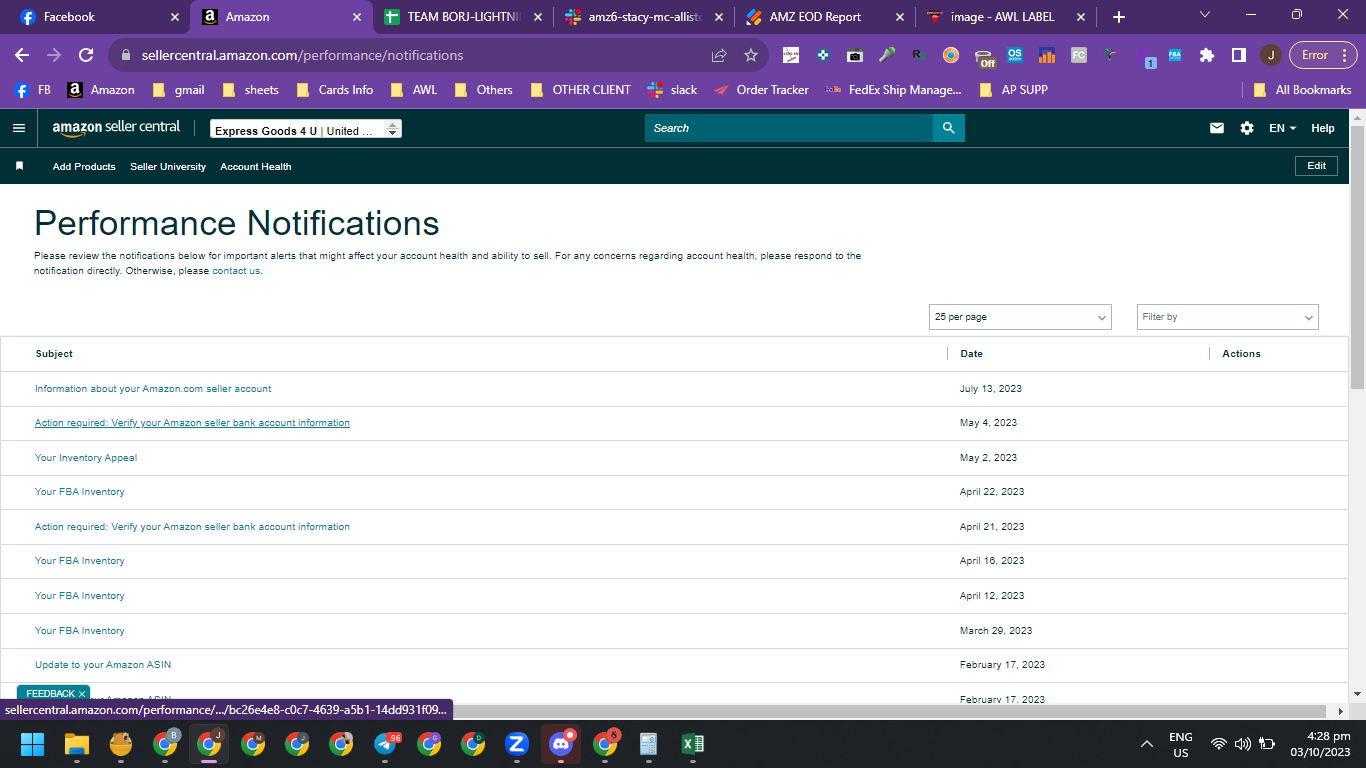
Task: Open the FedEx Ship Manager bookmark
Action: 893,90
